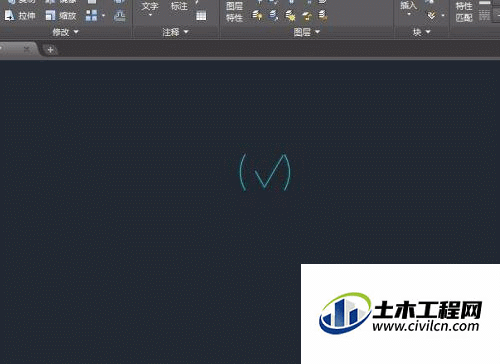500x364 pixels.
Task: Expand the 图层 panel
Action: pyautogui.click(x=307, y=32)
